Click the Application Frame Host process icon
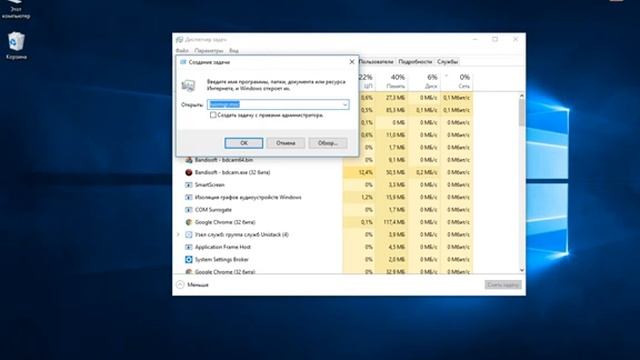Image resolution: width=640 pixels, height=360 pixels. [189, 247]
